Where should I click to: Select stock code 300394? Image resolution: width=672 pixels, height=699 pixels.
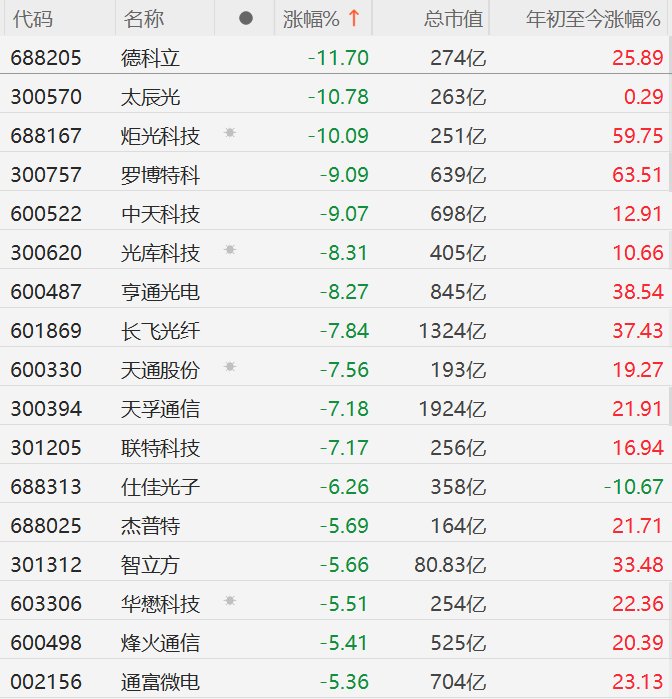pos(46,409)
